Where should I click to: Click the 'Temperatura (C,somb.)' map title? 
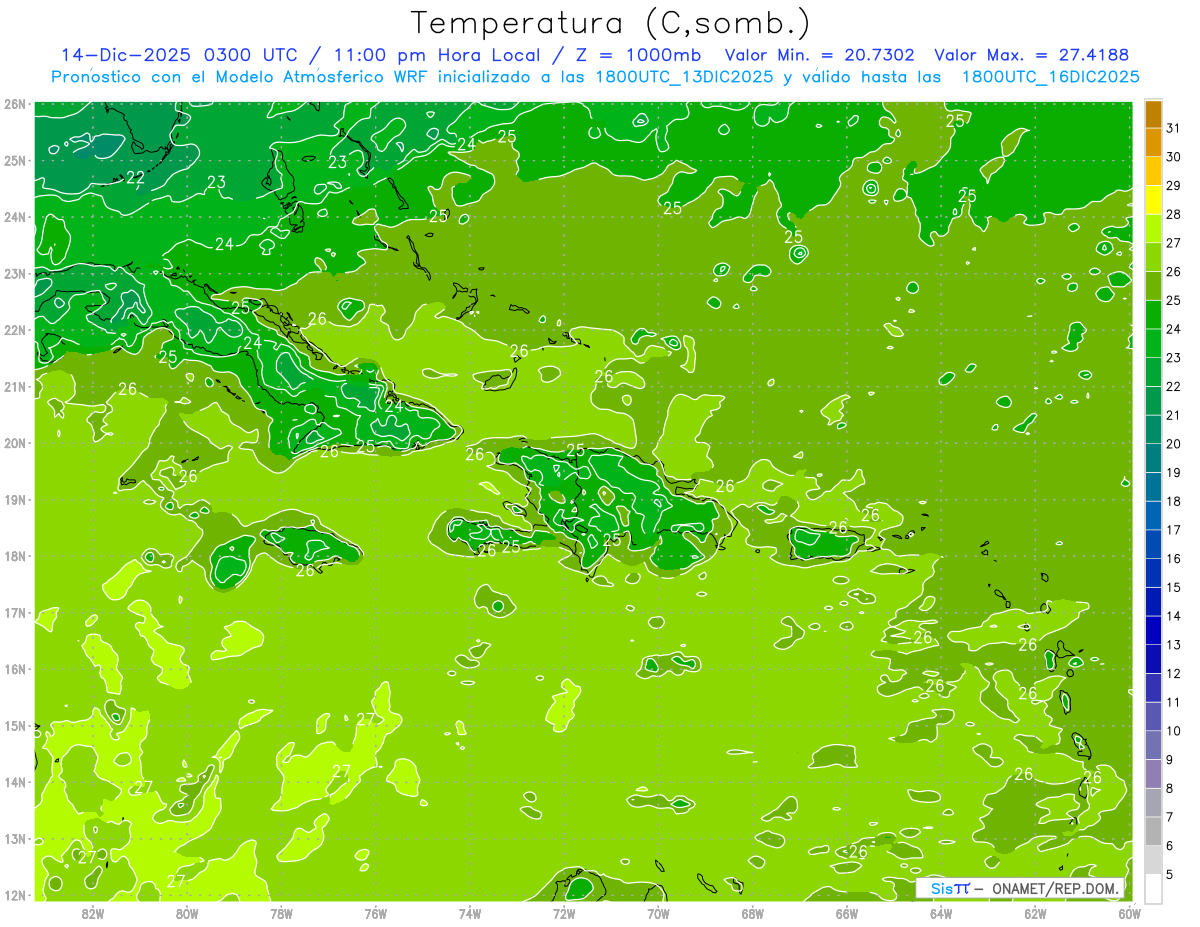click(609, 22)
